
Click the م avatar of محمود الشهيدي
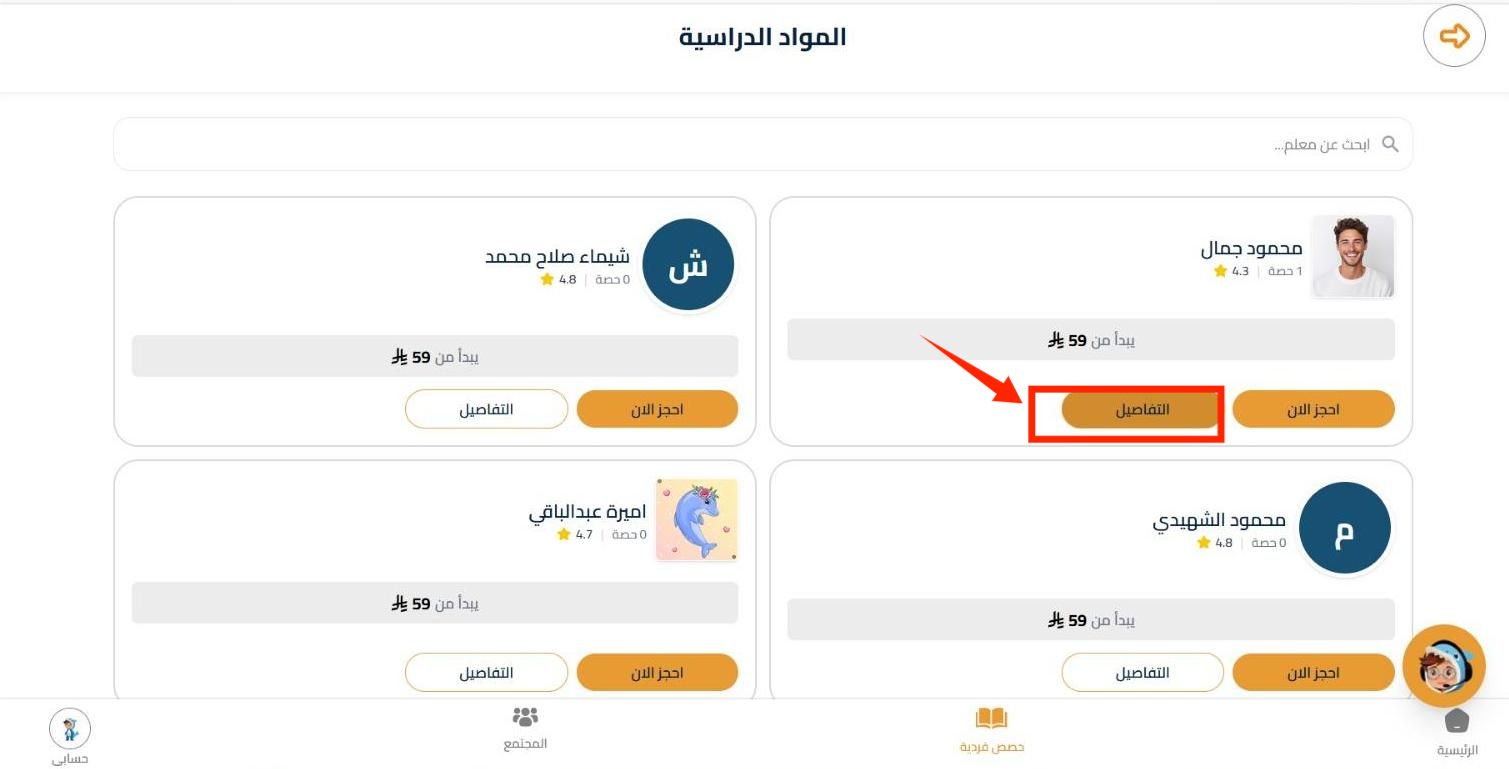[1344, 529]
